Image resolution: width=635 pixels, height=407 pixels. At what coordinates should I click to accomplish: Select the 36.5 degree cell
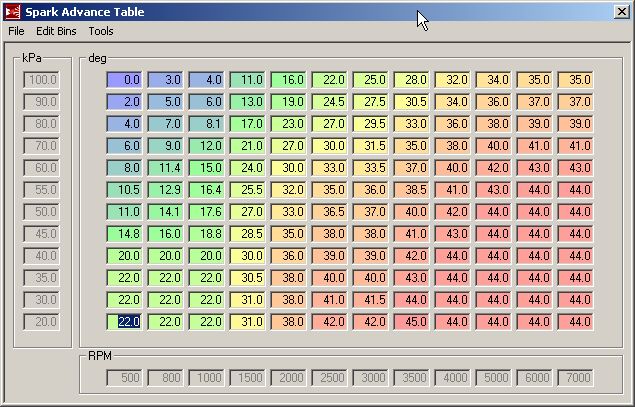(330, 211)
